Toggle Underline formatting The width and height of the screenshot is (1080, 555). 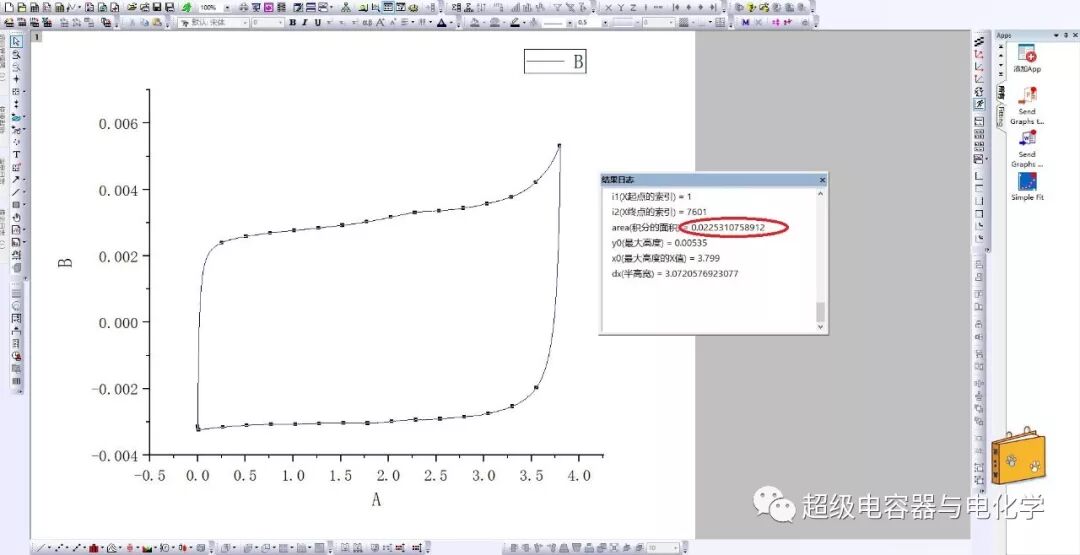pyautogui.click(x=318, y=23)
